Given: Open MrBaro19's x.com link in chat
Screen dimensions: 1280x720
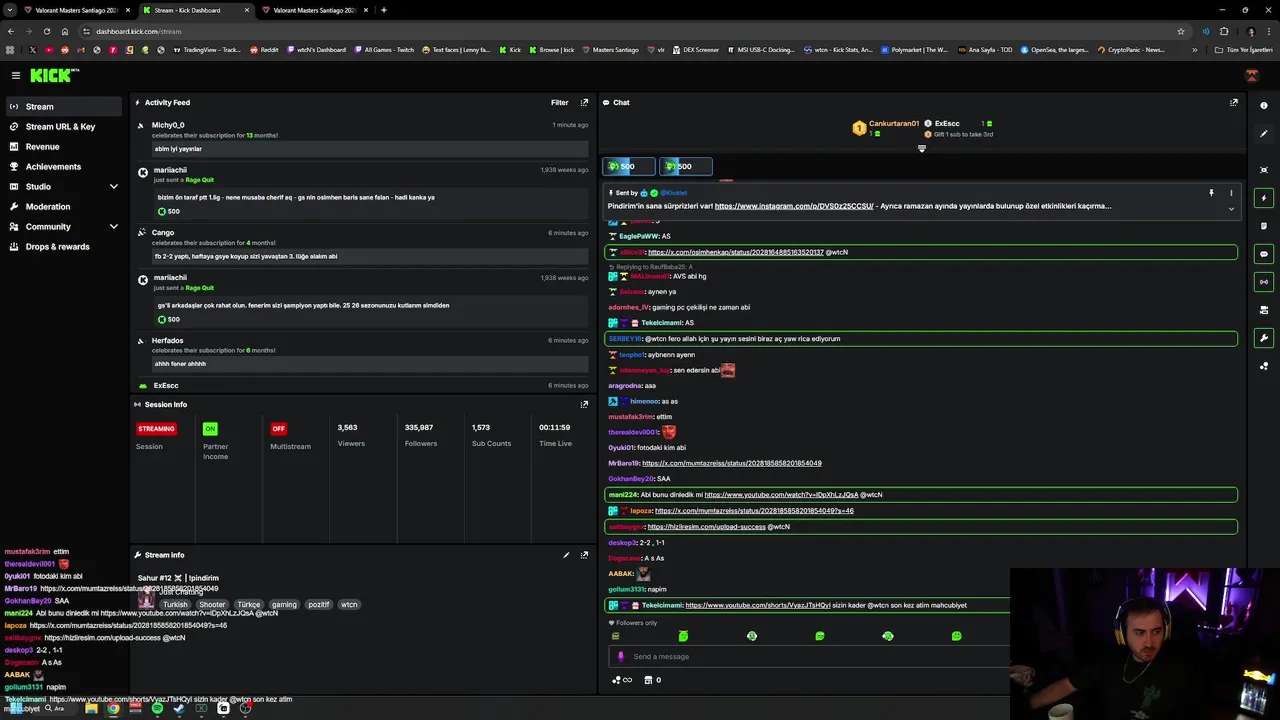Looking at the screenshot, I should pyautogui.click(x=732, y=463).
